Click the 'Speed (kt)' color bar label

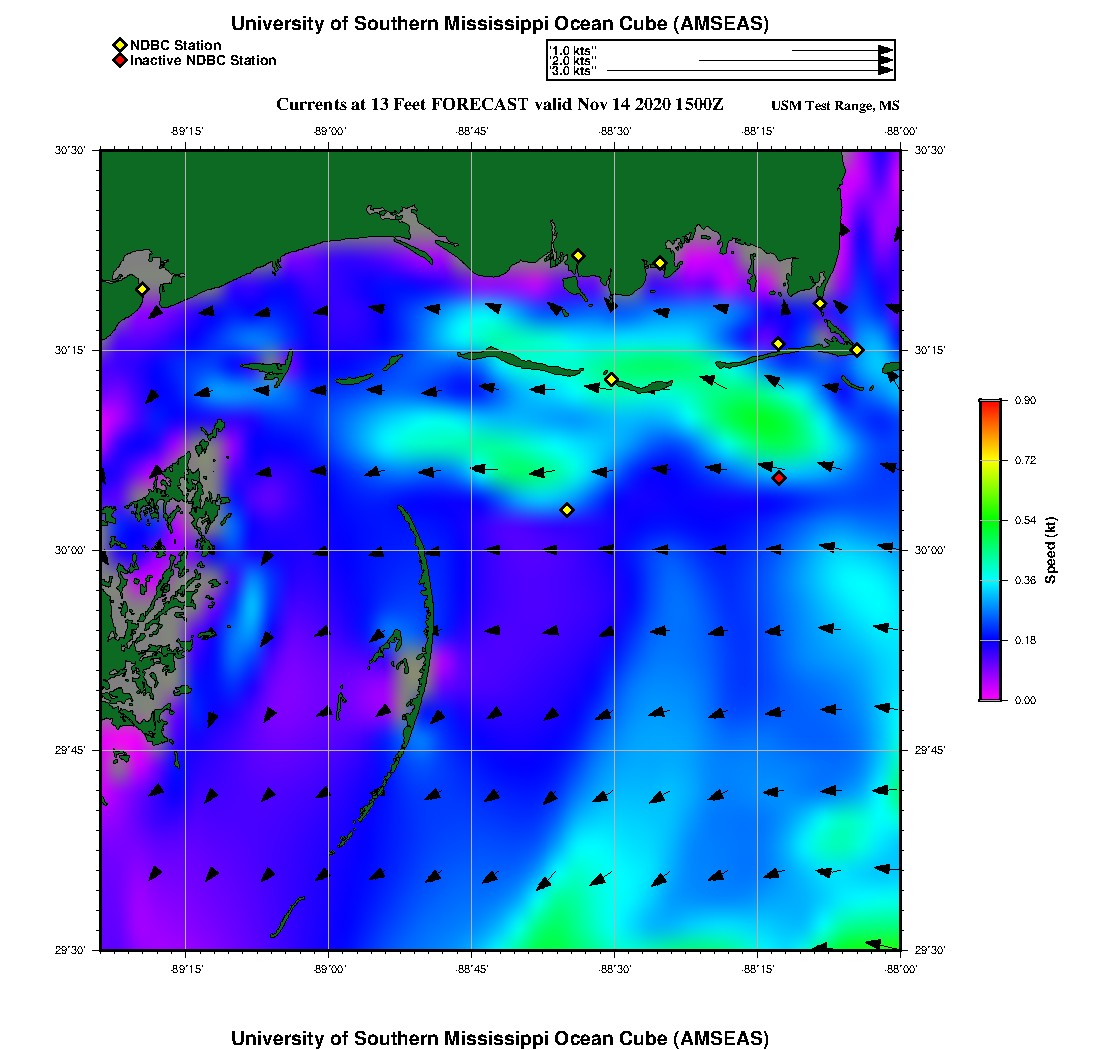pyautogui.click(x=1050, y=550)
